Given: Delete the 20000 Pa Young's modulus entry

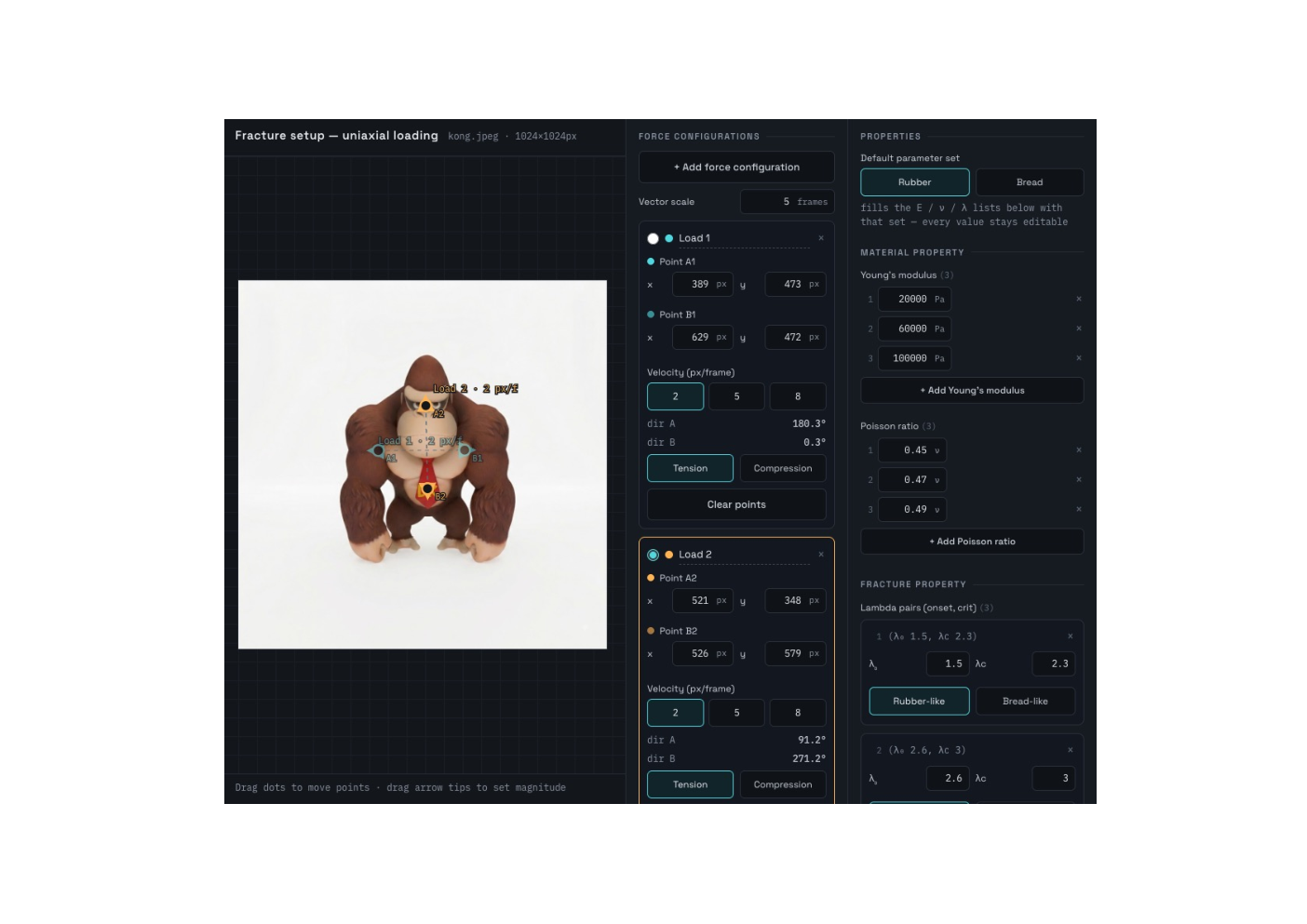Looking at the screenshot, I should (1079, 300).
